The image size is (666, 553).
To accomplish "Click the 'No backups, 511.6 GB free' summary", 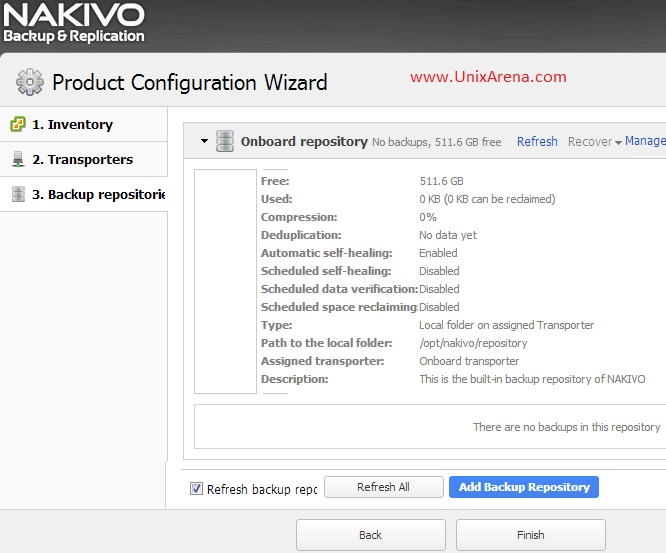I will pos(437,142).
